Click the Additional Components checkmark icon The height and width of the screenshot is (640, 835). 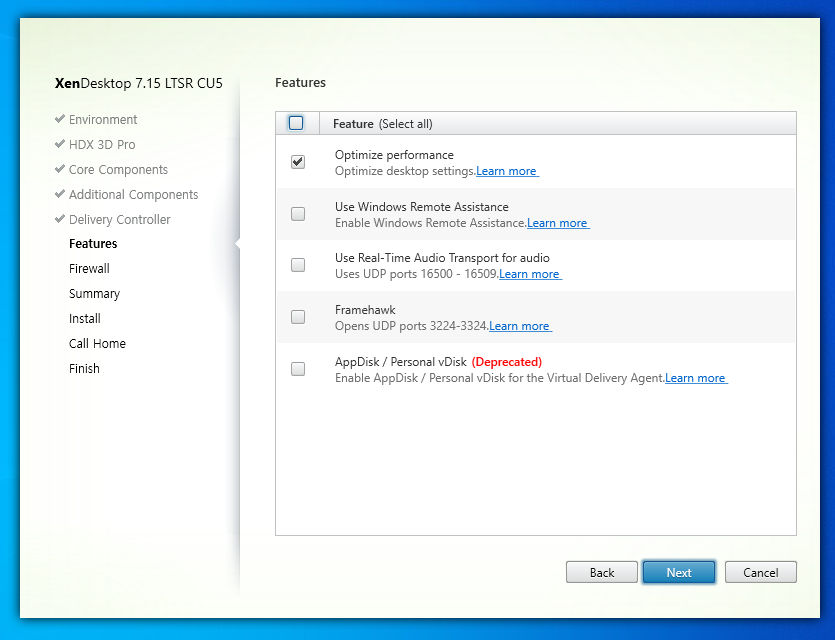[60, 194]
